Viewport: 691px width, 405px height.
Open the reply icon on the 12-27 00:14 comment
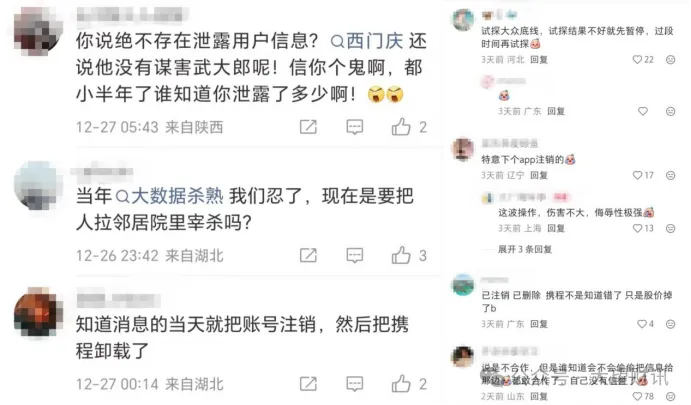point(354,384)
